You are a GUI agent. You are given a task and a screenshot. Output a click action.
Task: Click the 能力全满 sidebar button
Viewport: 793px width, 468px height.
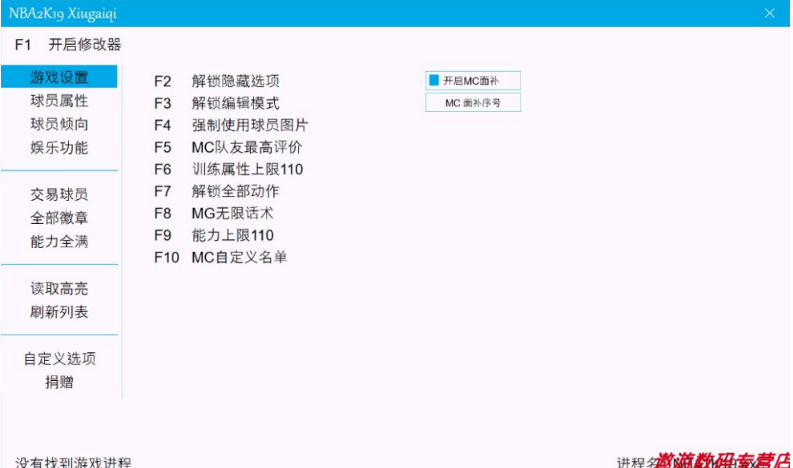59,241
